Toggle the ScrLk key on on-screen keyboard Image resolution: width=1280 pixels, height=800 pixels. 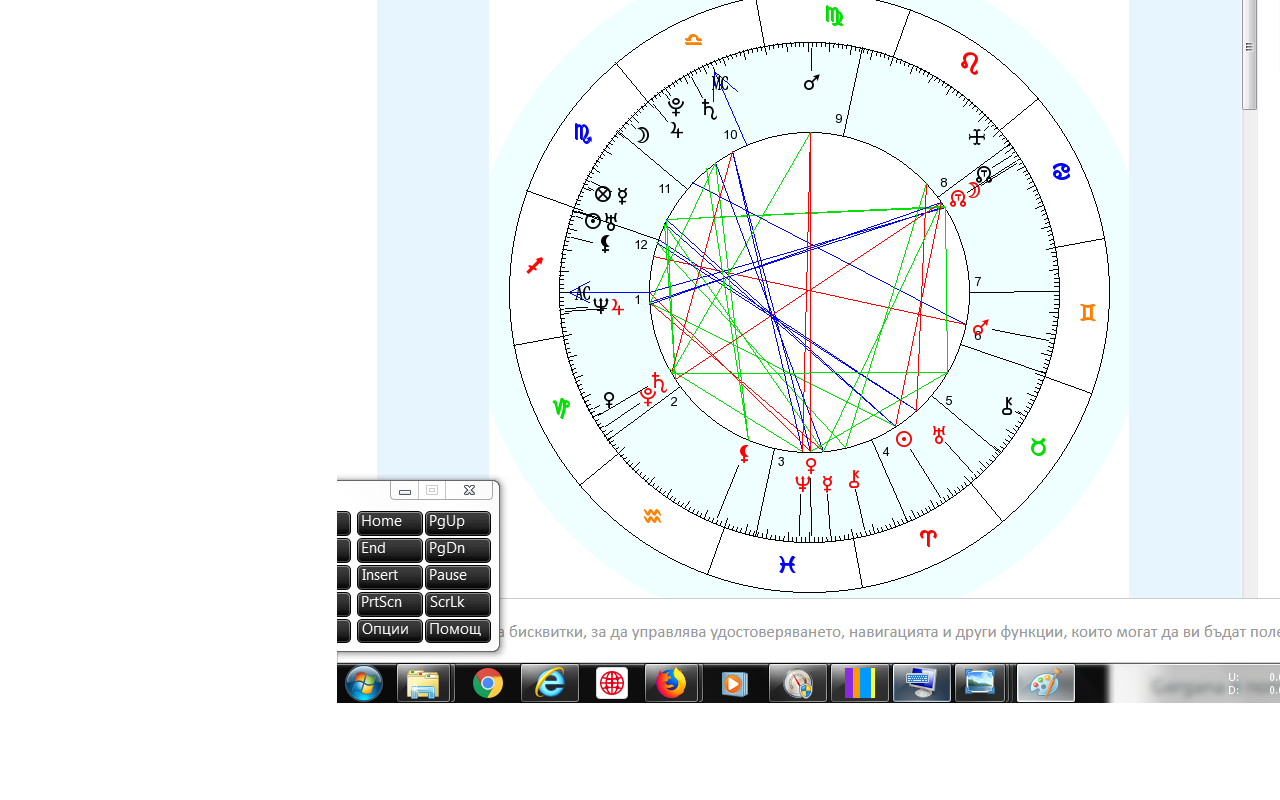point(457,604)
